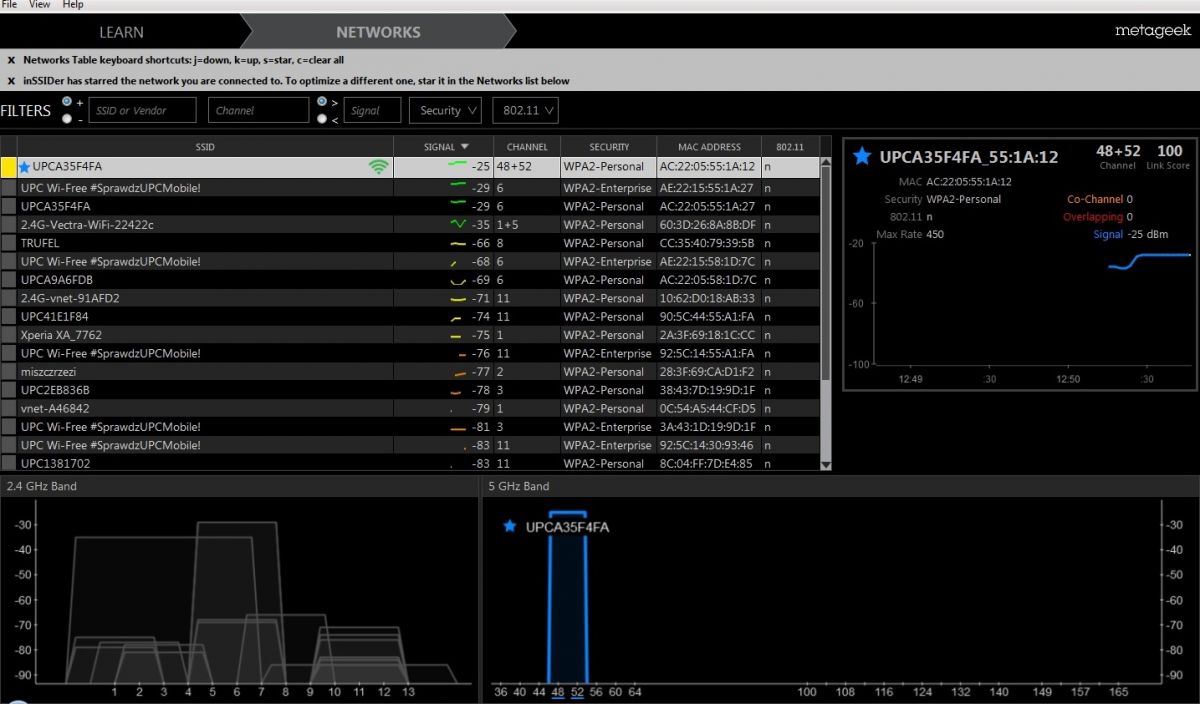Open the File menu
The height and width of the screenshot is (704, 1200).
9,5
